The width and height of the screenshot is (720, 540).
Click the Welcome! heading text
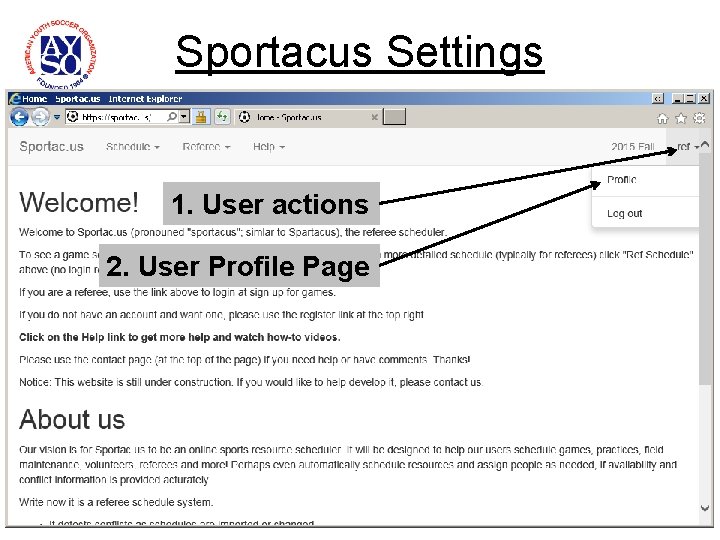coord(79,202)
